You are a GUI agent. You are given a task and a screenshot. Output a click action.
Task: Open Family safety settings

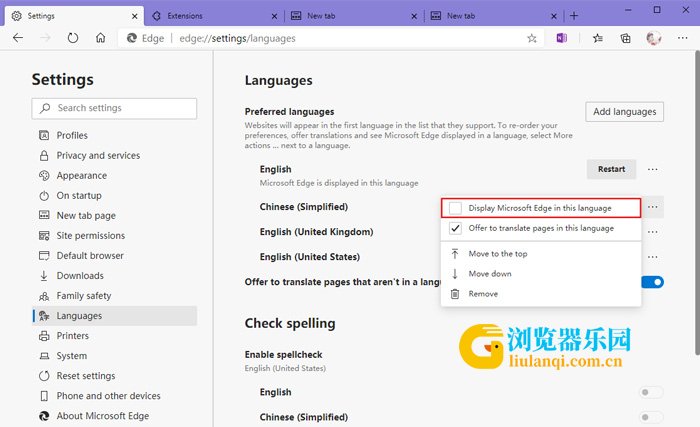115,296
